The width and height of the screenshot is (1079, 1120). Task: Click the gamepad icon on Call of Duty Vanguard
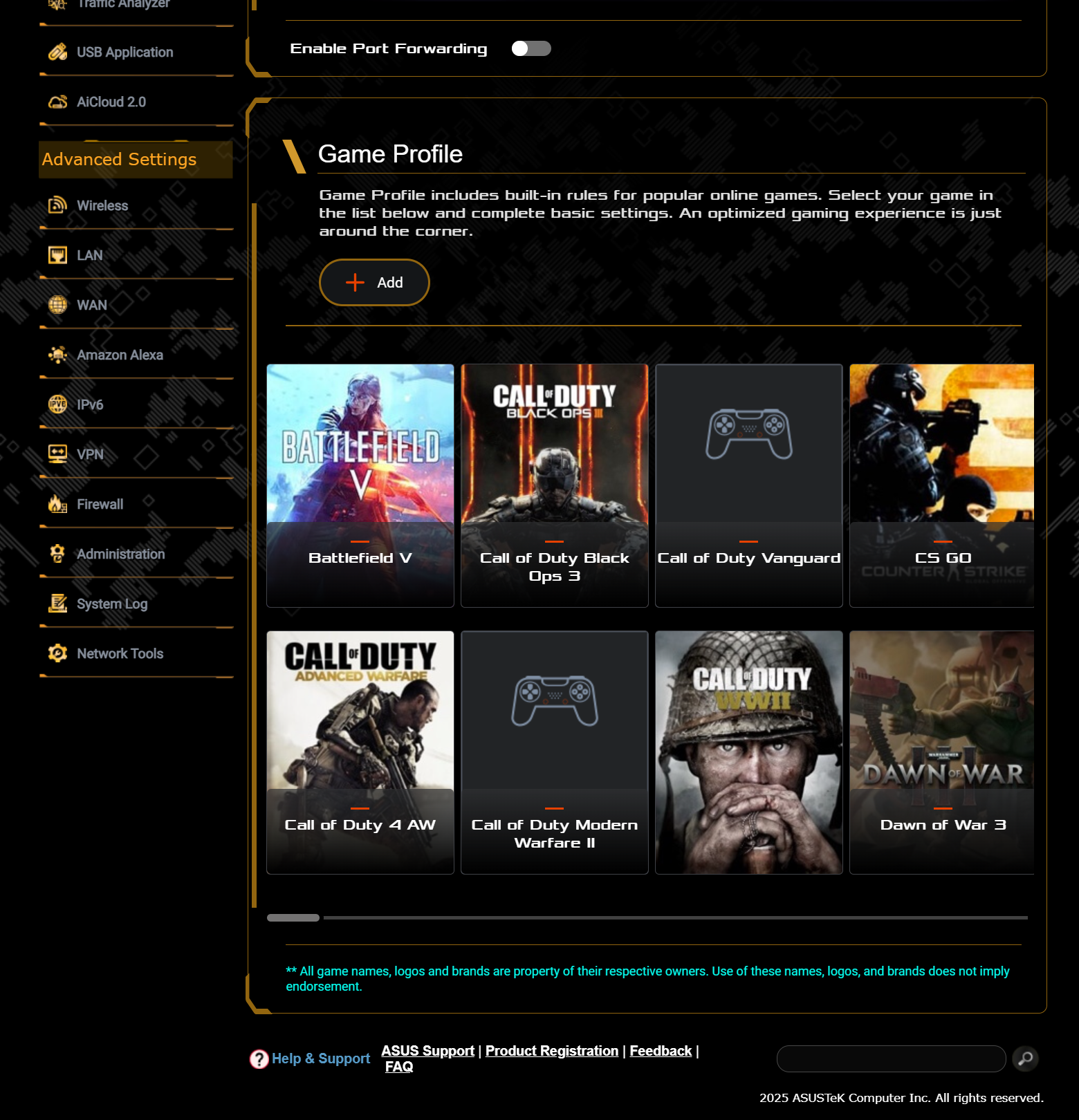coord(749,435)
